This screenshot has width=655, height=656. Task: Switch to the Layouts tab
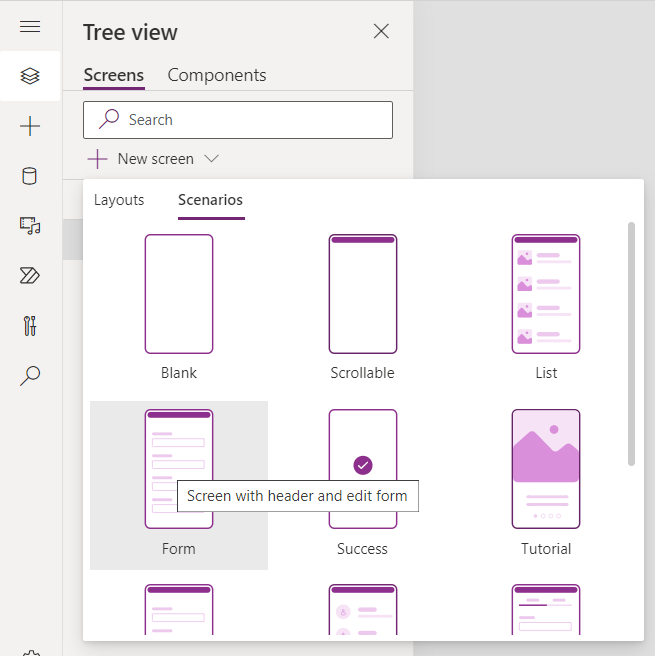(119, 200)
